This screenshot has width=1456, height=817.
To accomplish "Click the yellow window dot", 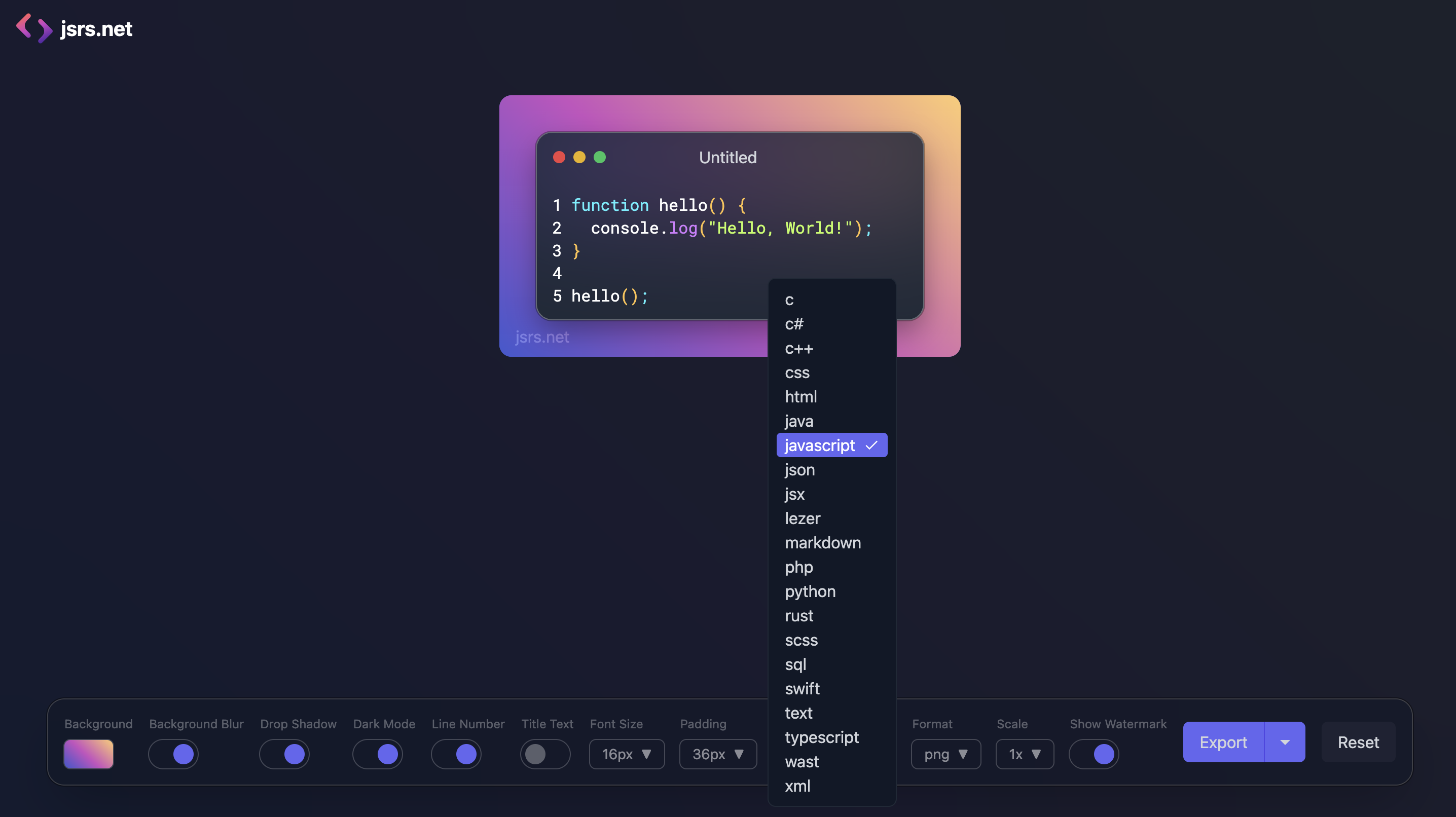I will coord(579,157).
